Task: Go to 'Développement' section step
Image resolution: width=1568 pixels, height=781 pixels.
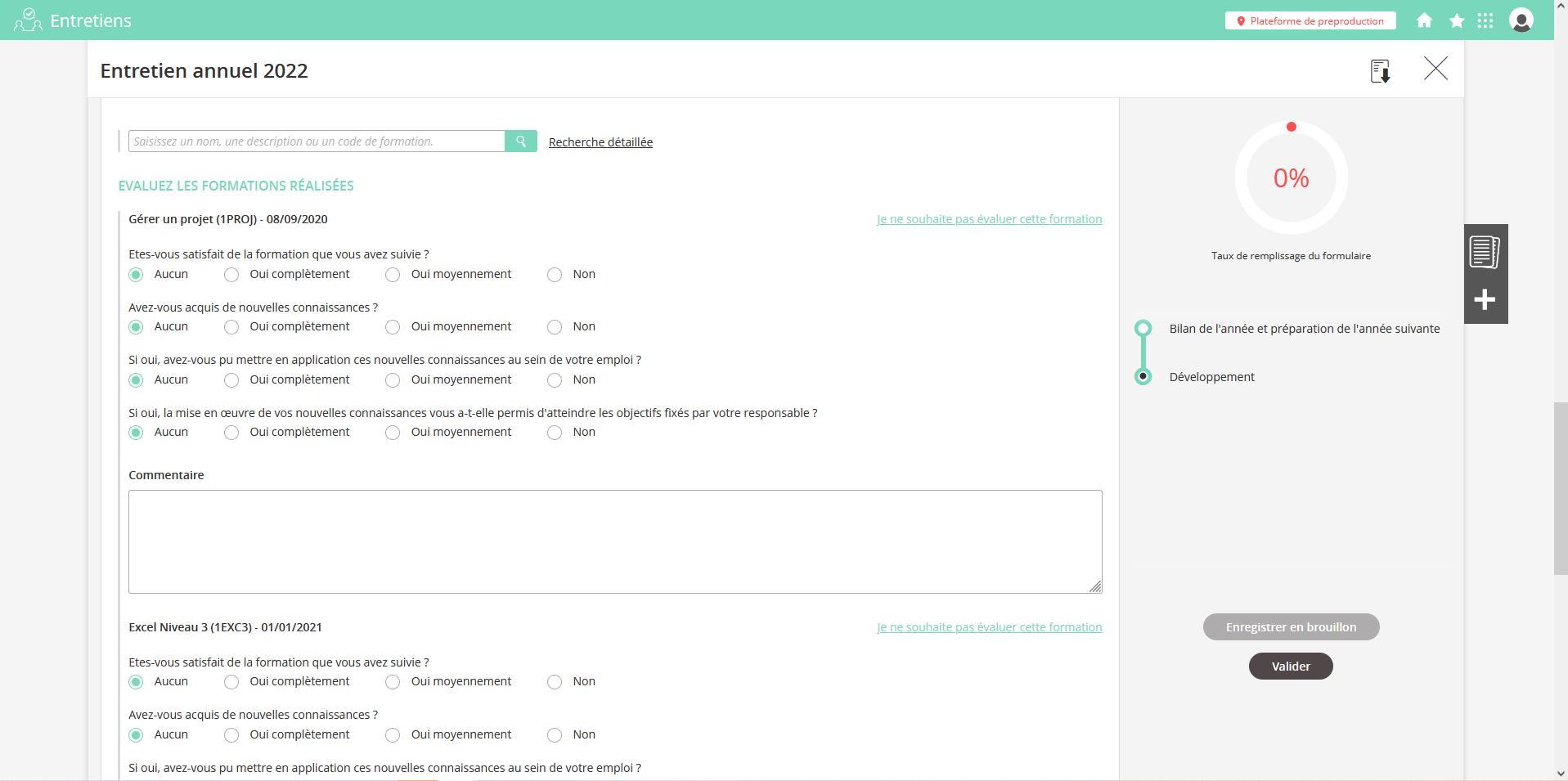Action: point(1211,377)
